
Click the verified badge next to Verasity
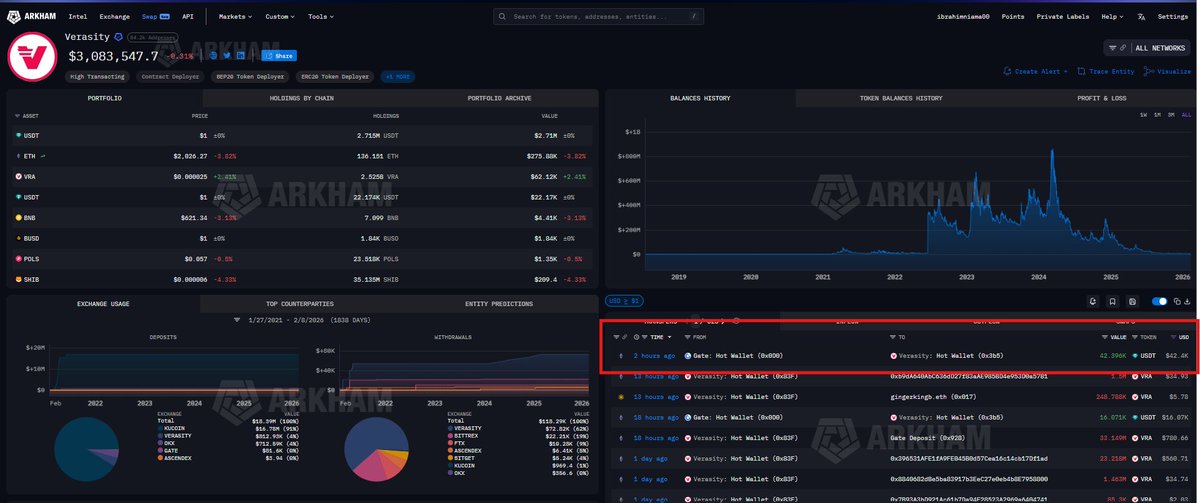118,37
